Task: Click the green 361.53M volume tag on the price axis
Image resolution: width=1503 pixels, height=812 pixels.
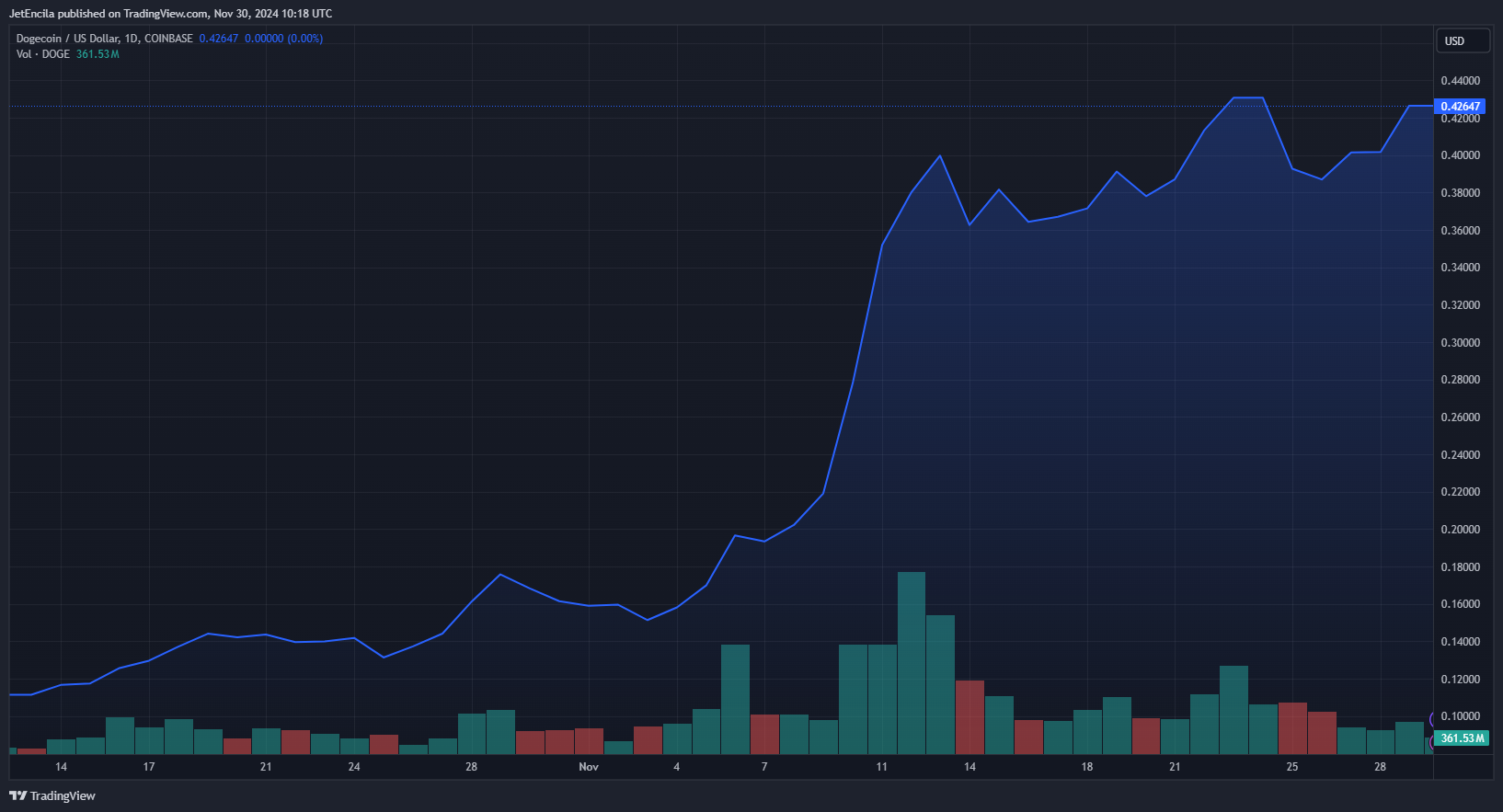Action: click(1462, 738)
